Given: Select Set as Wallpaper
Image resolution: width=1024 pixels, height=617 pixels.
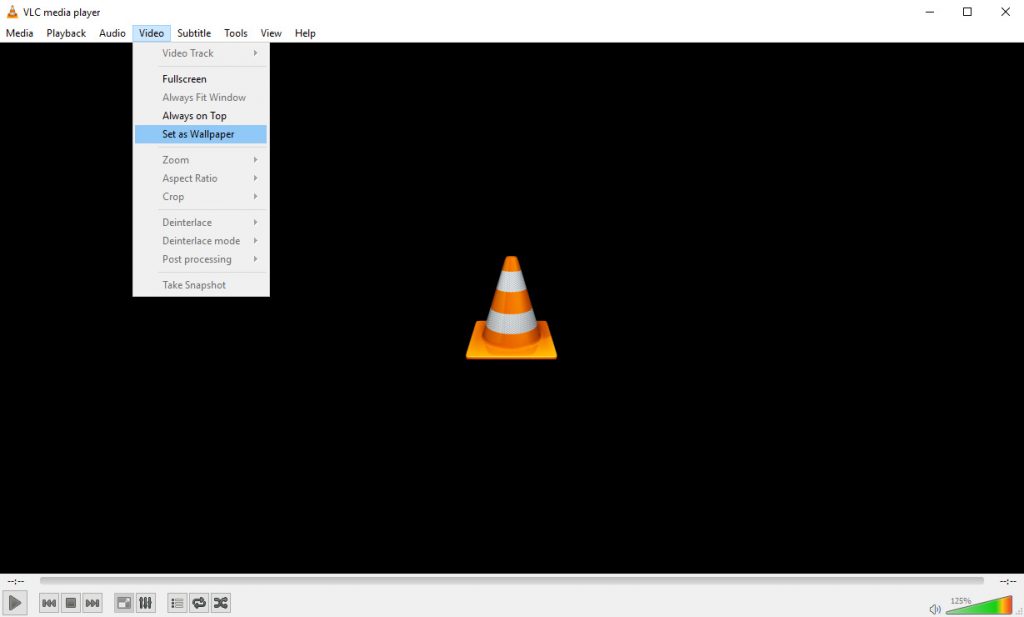Looking at the screenshot, I should [x=201, y=134].
